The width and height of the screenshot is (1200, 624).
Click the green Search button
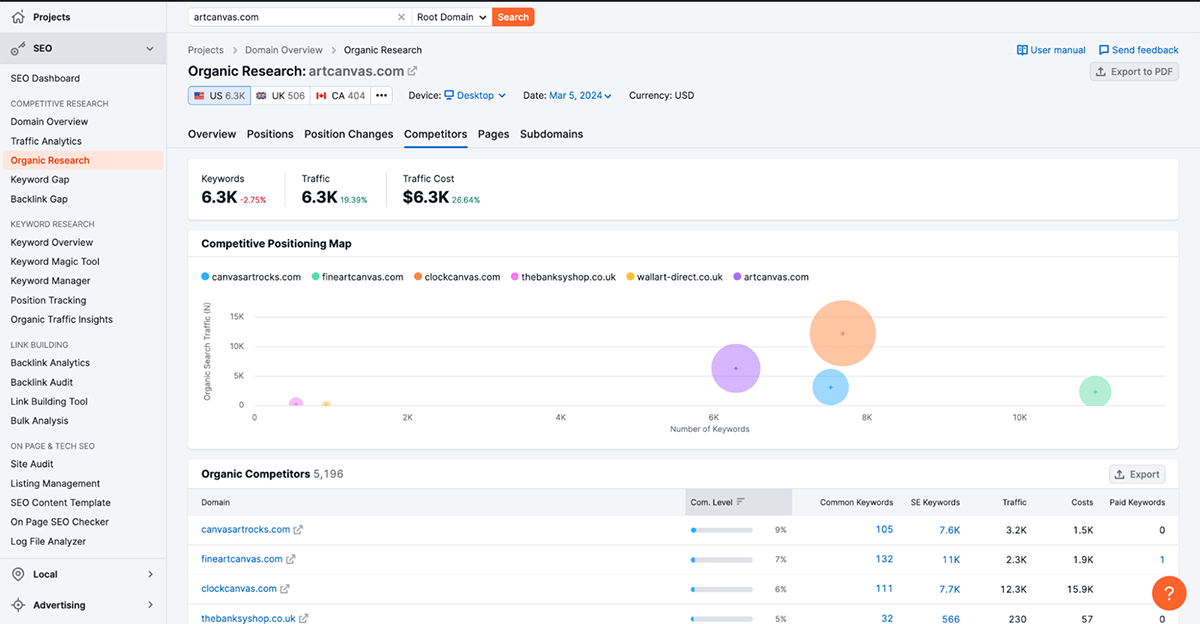point(513,16)
